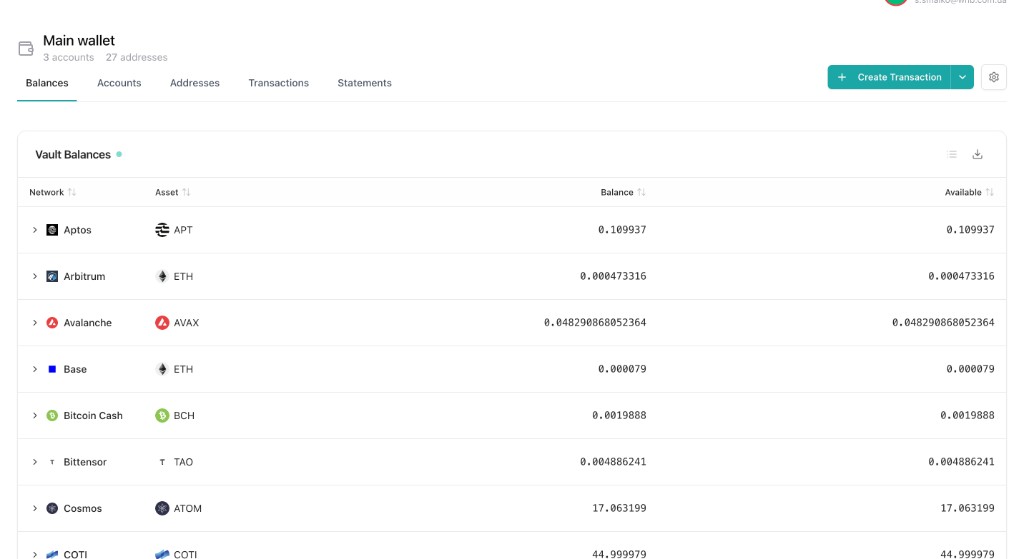Click the Bitcoin Cash network name
The height and width of the screenshot is (559, 1024).
tap(93, 415)
